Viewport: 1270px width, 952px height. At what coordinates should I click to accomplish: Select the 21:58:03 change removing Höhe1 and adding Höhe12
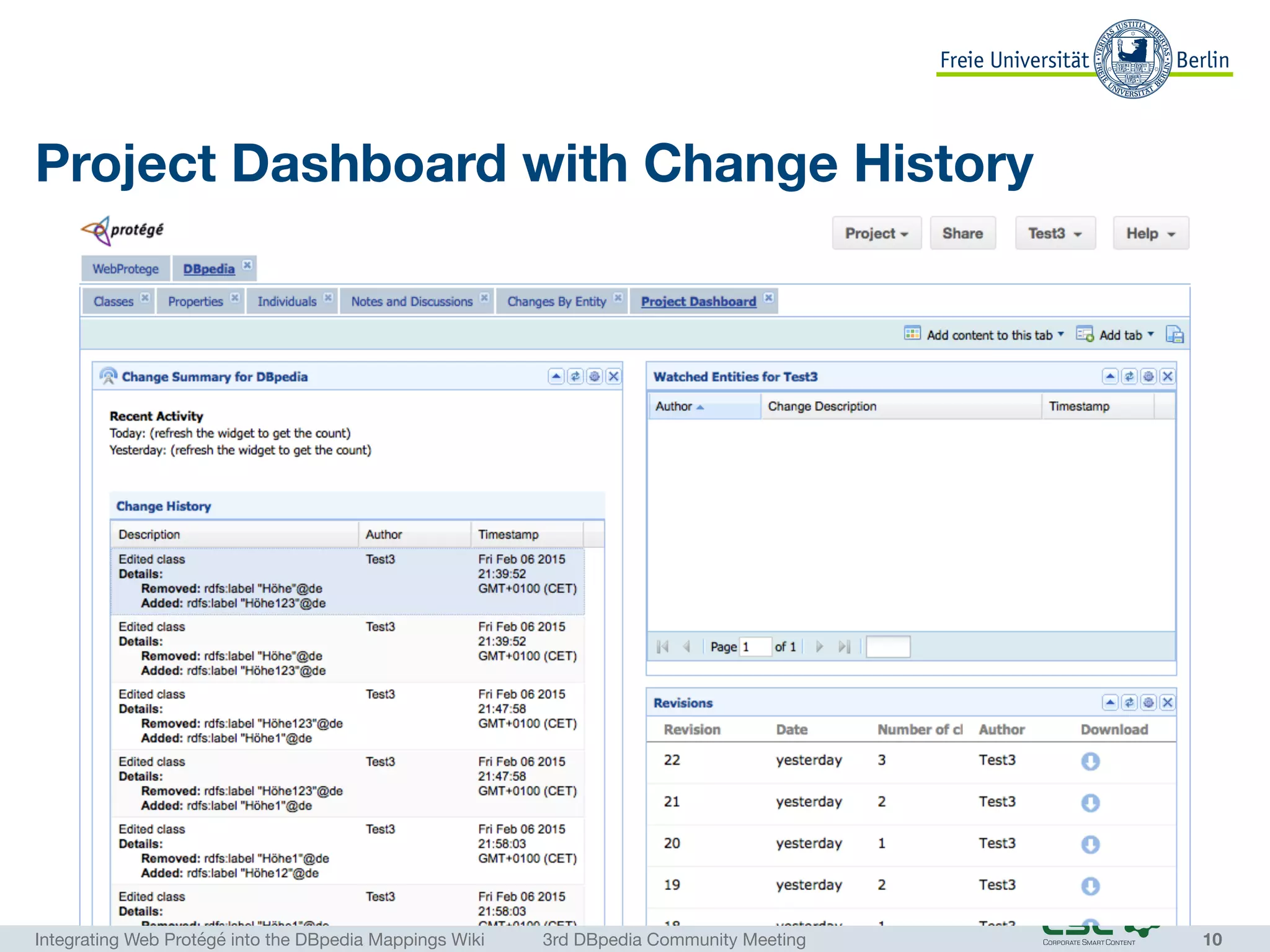[x=347, y=851]
